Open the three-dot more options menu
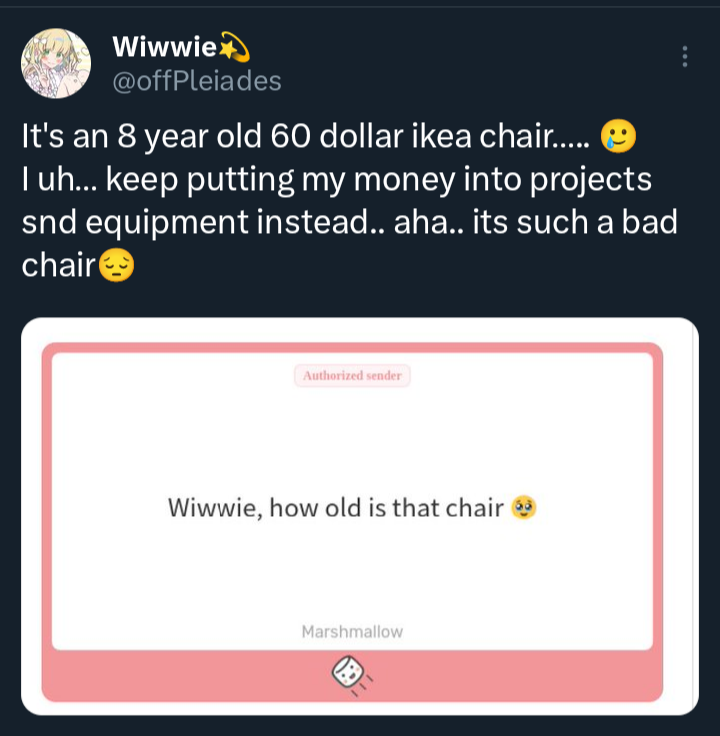The height and width of the screenshot is (736, 720). coord(685,56)
